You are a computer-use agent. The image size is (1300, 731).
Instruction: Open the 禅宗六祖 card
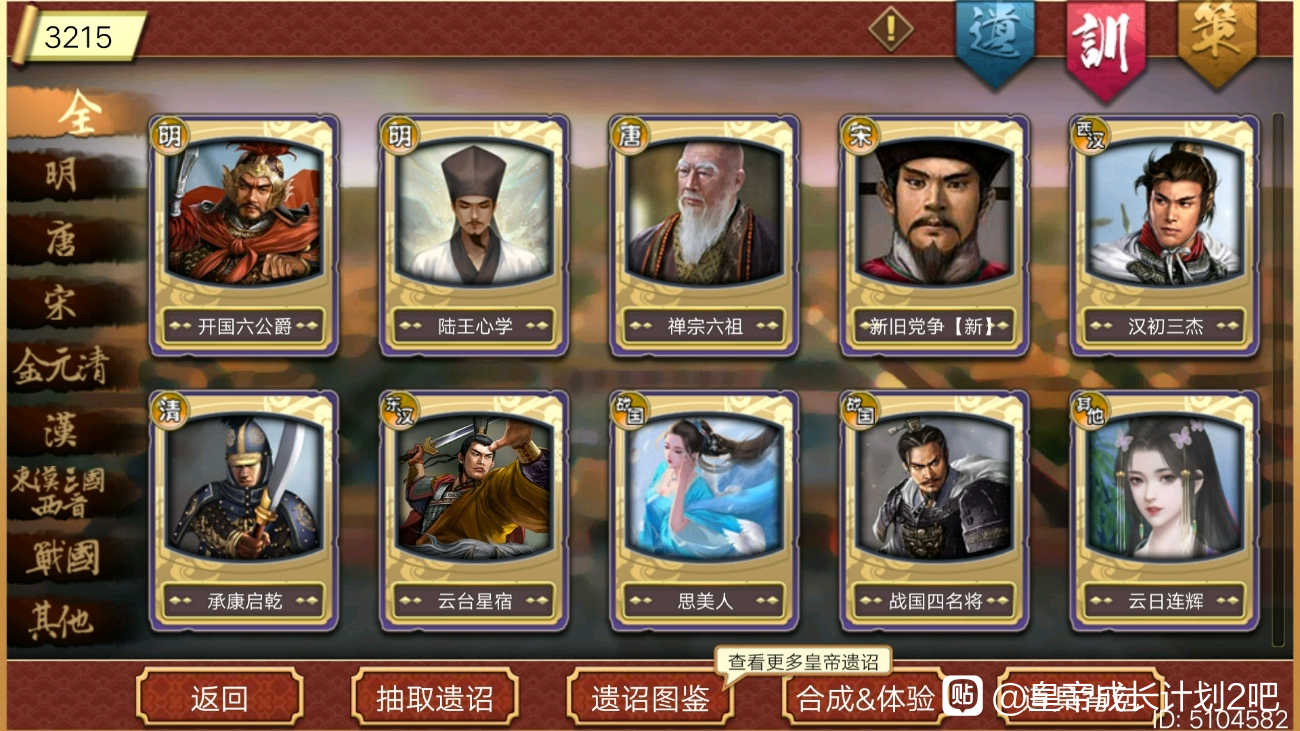(705, 235)
